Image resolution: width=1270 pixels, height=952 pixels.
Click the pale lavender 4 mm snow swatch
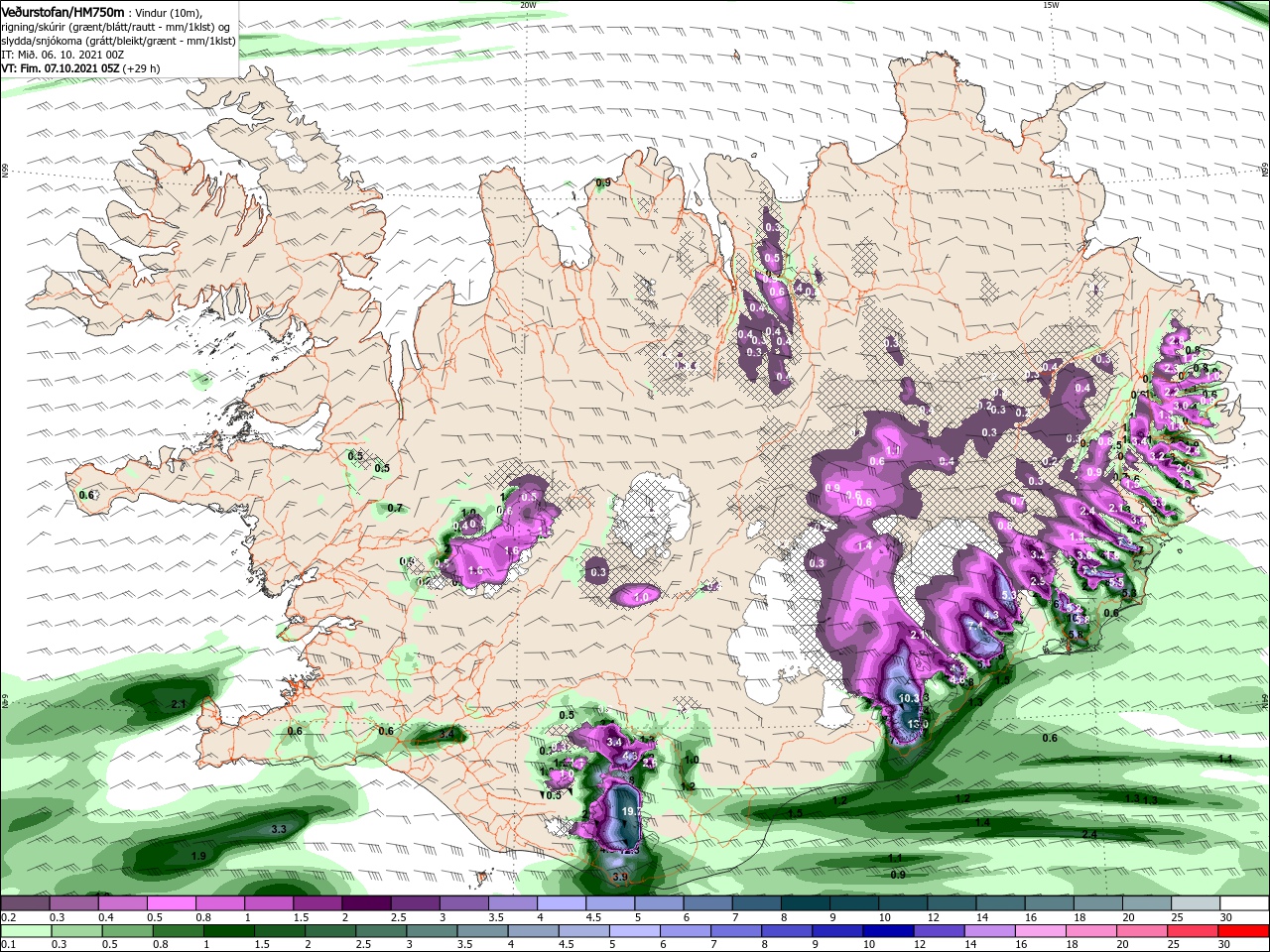click(x=562, y=903)
